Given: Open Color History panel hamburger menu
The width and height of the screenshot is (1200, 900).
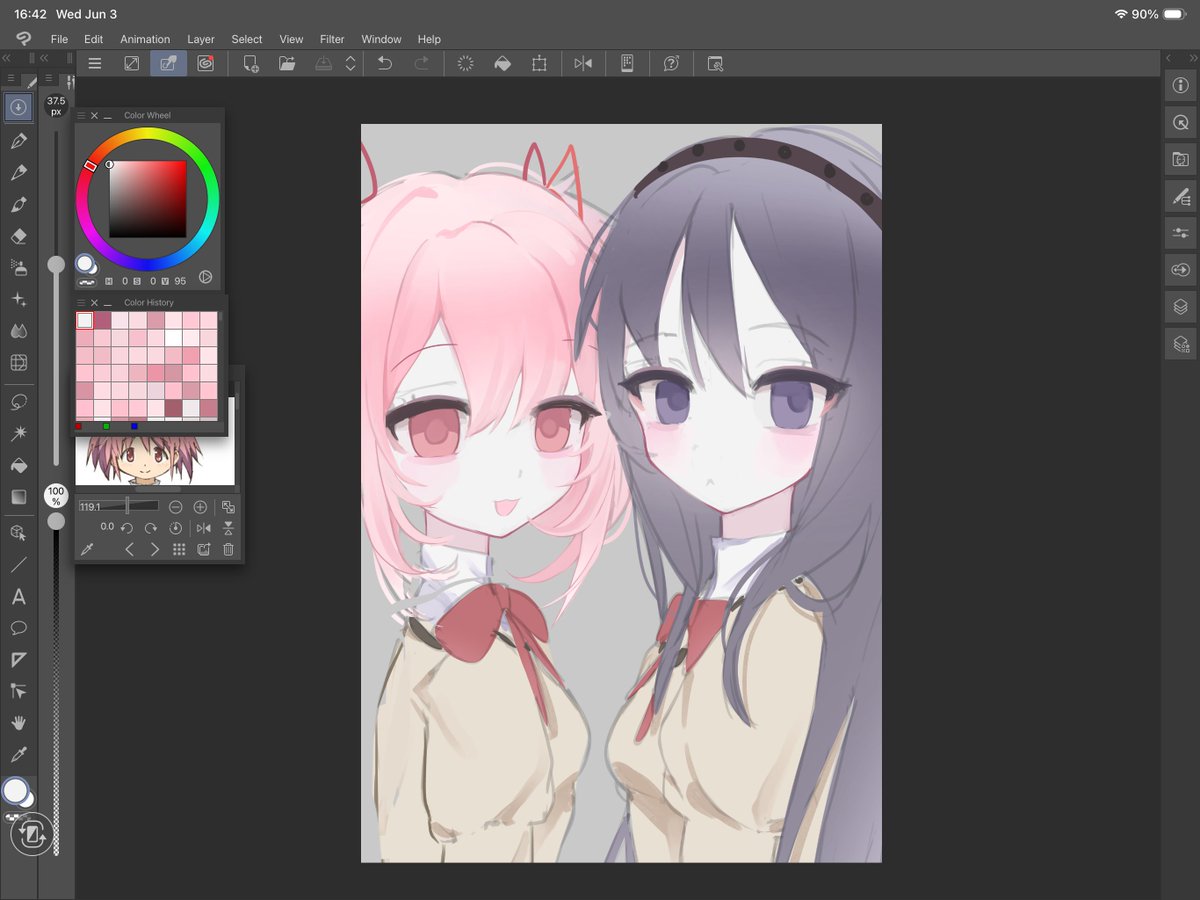Looking at the screenshot, I should [x=82, y=302].
